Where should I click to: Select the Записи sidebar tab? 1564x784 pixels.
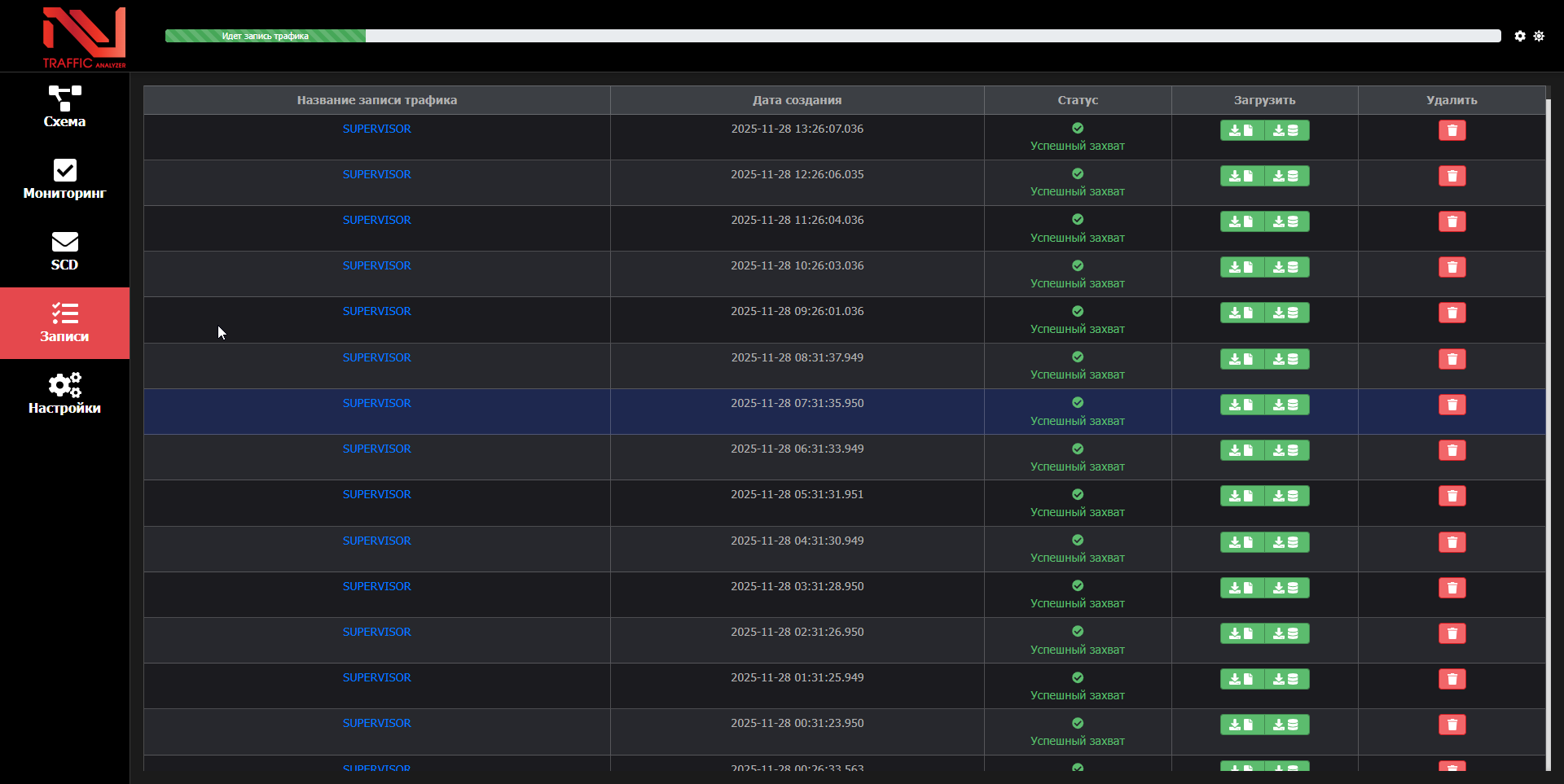pos(64,322)
